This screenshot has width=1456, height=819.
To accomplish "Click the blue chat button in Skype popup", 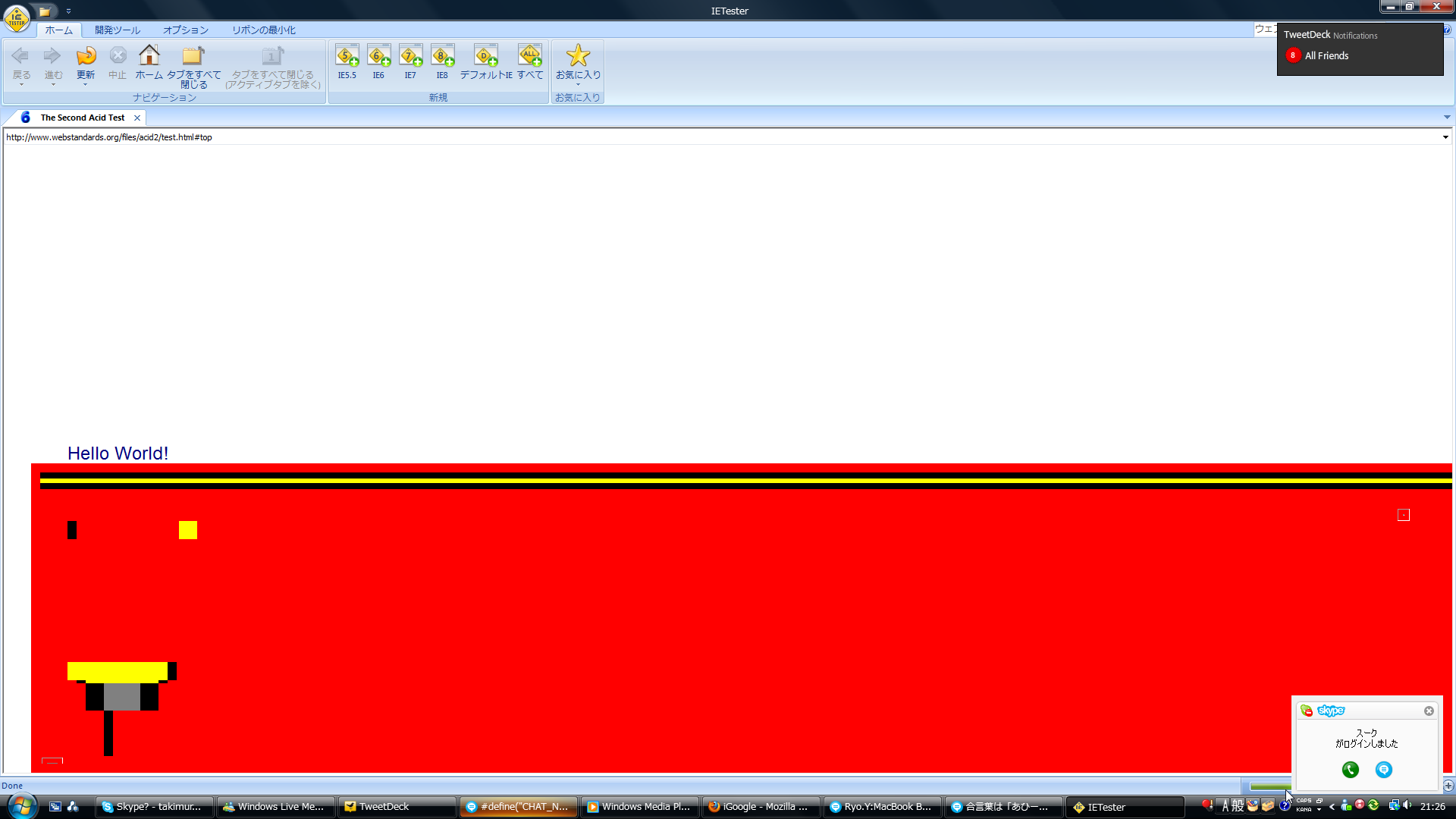I will pos(1384,770).
